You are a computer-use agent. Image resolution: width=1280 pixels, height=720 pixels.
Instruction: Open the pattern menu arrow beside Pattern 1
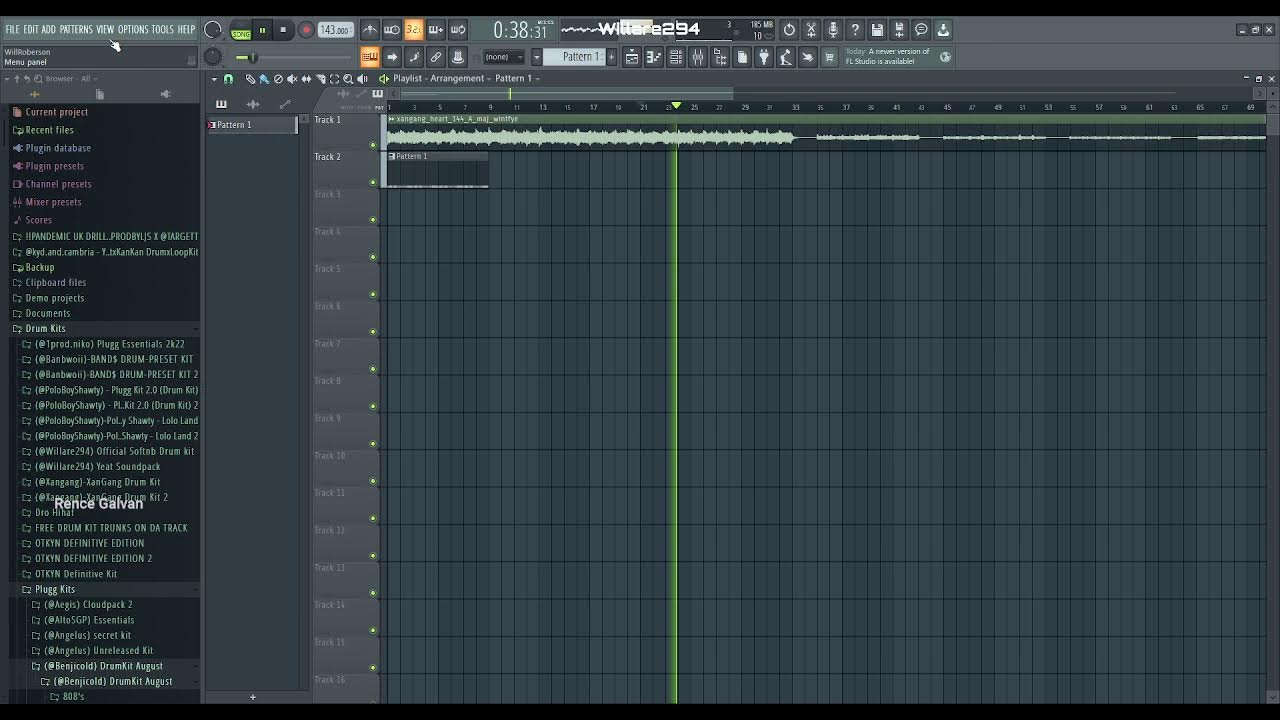click(x=537, y=57)
